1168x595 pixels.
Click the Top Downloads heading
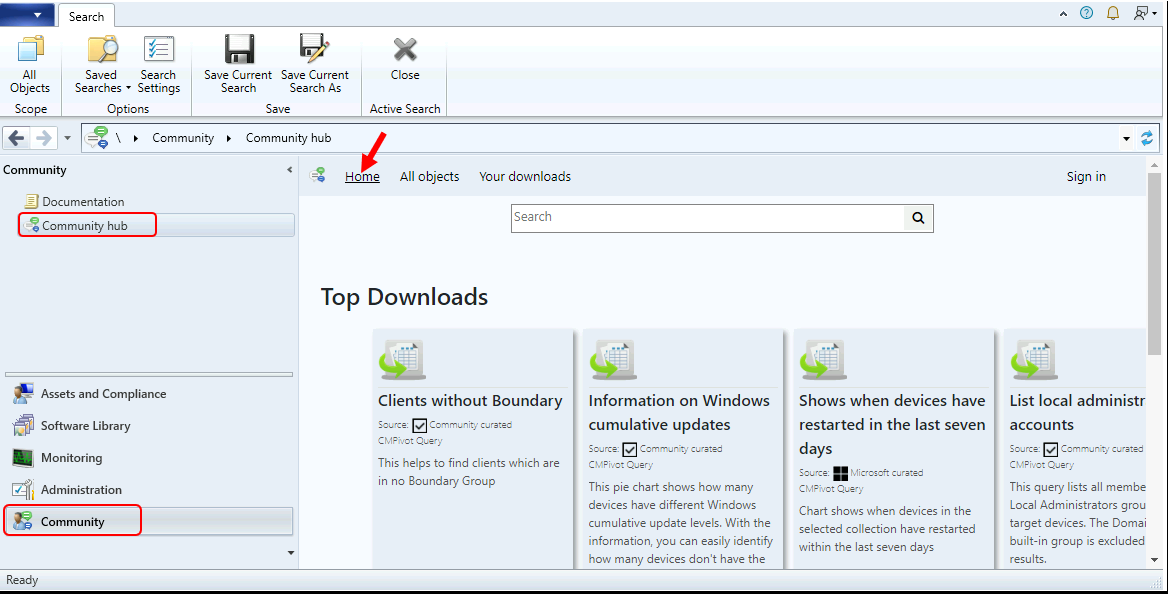(404, 297)
